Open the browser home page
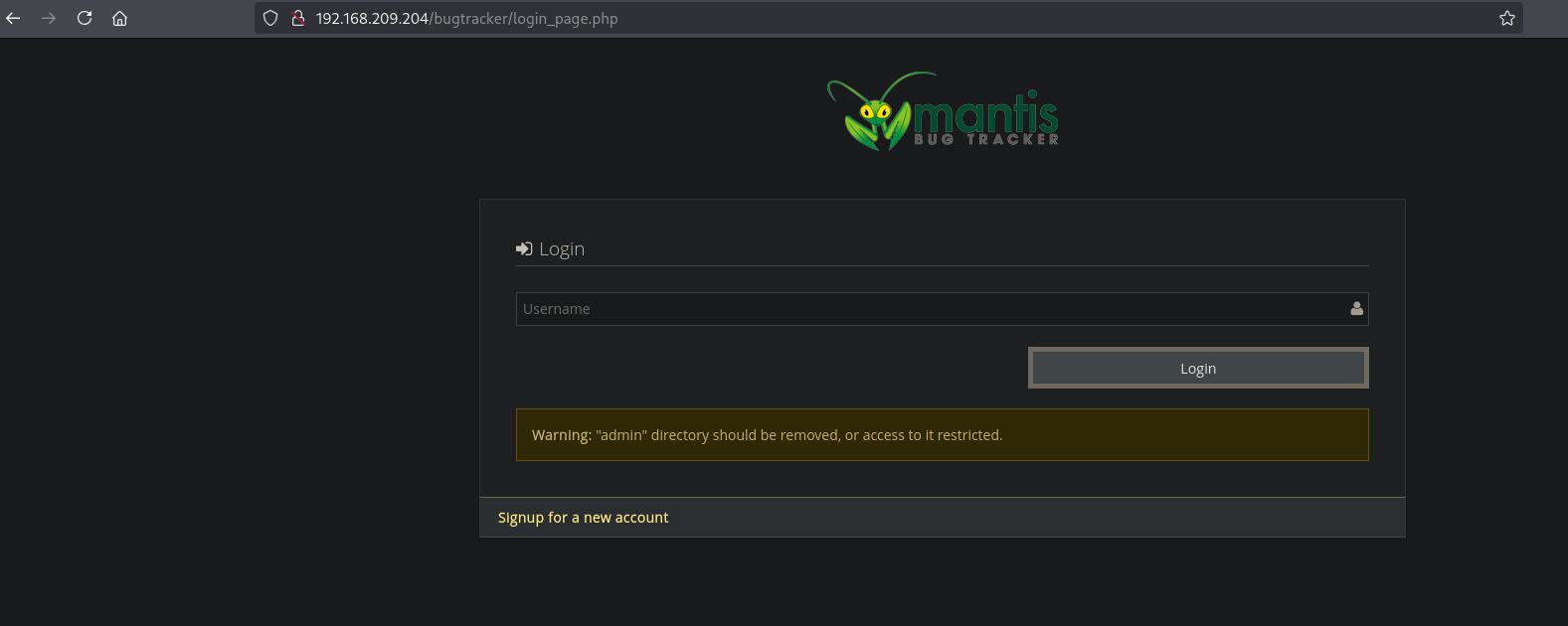1568x626 pixels. pyautogui.click(x=119, y=18)
